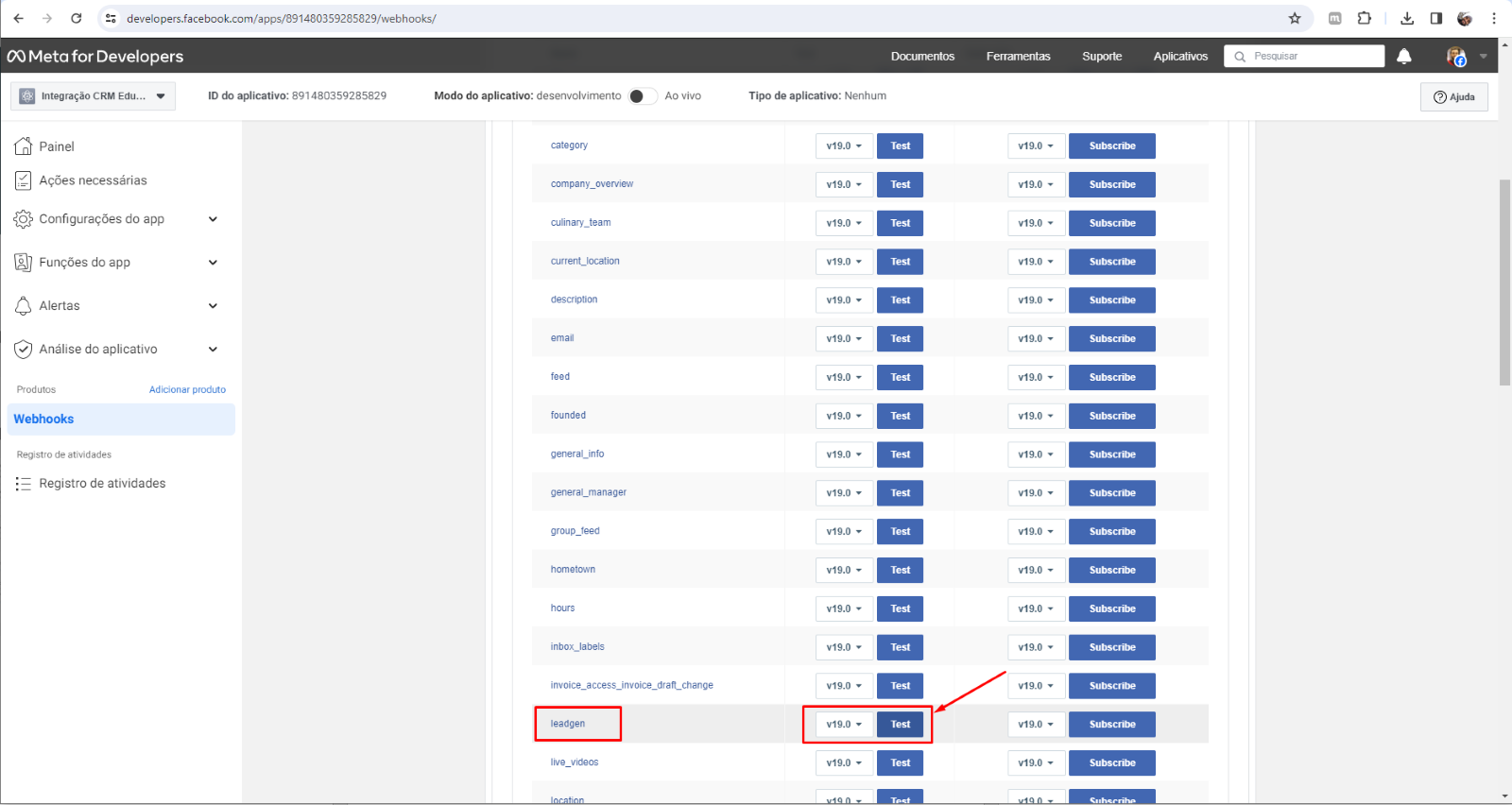Open Chrome side panel icon
The width and height of the screenshot is (1512, 805).
click(x=1436, y=18)
